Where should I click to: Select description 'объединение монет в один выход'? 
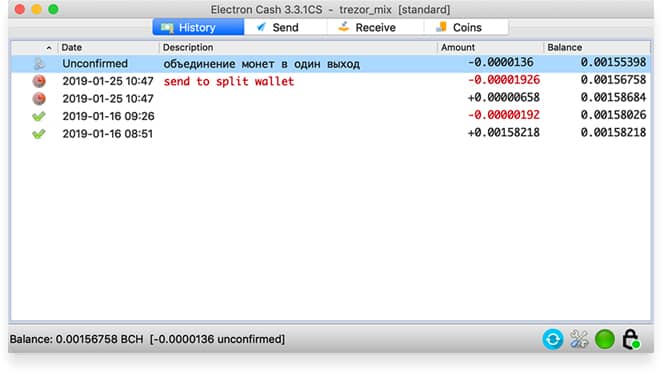point(261,64)
